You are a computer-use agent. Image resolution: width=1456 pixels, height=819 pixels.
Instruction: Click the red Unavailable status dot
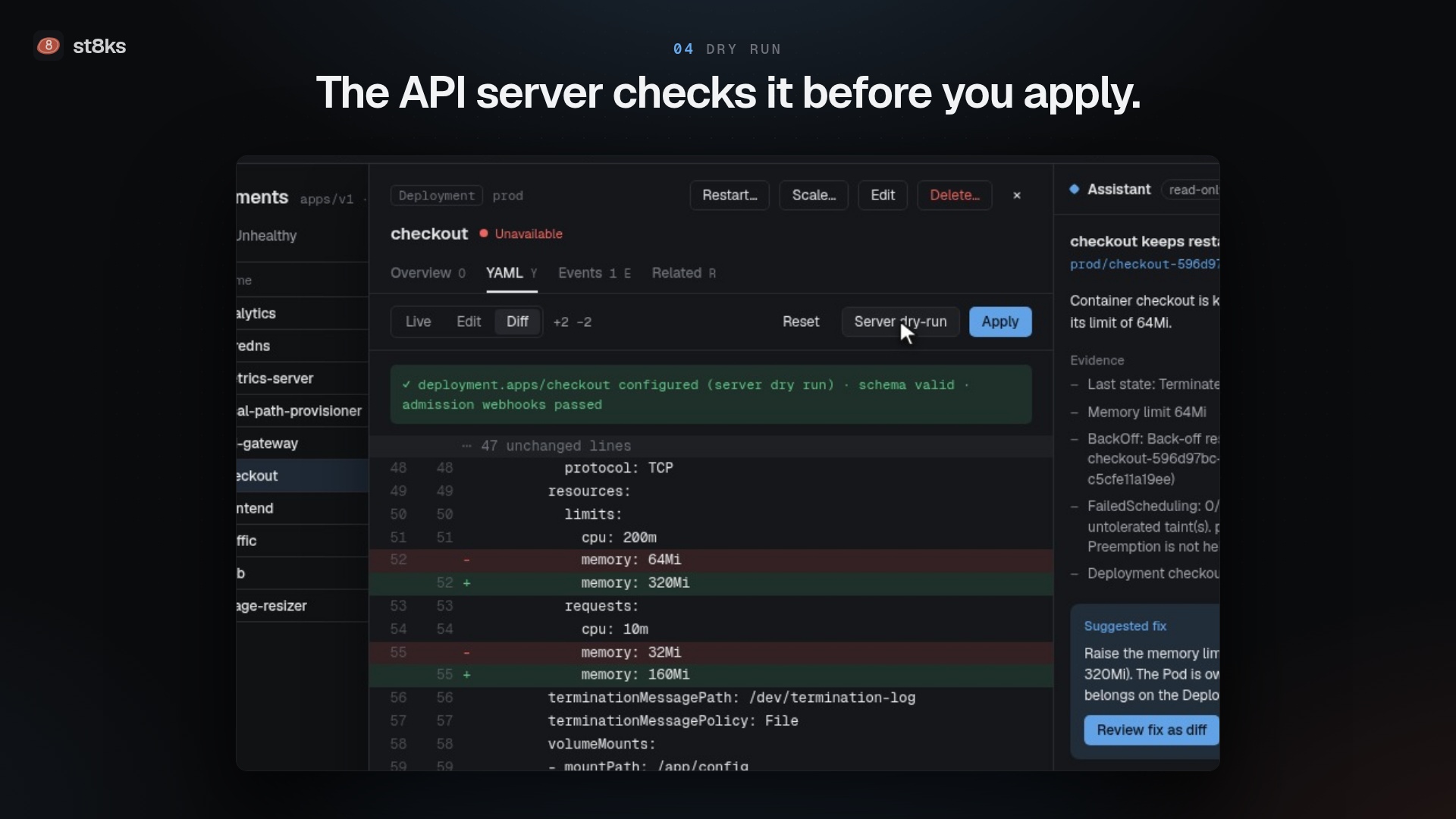[483, 234]
